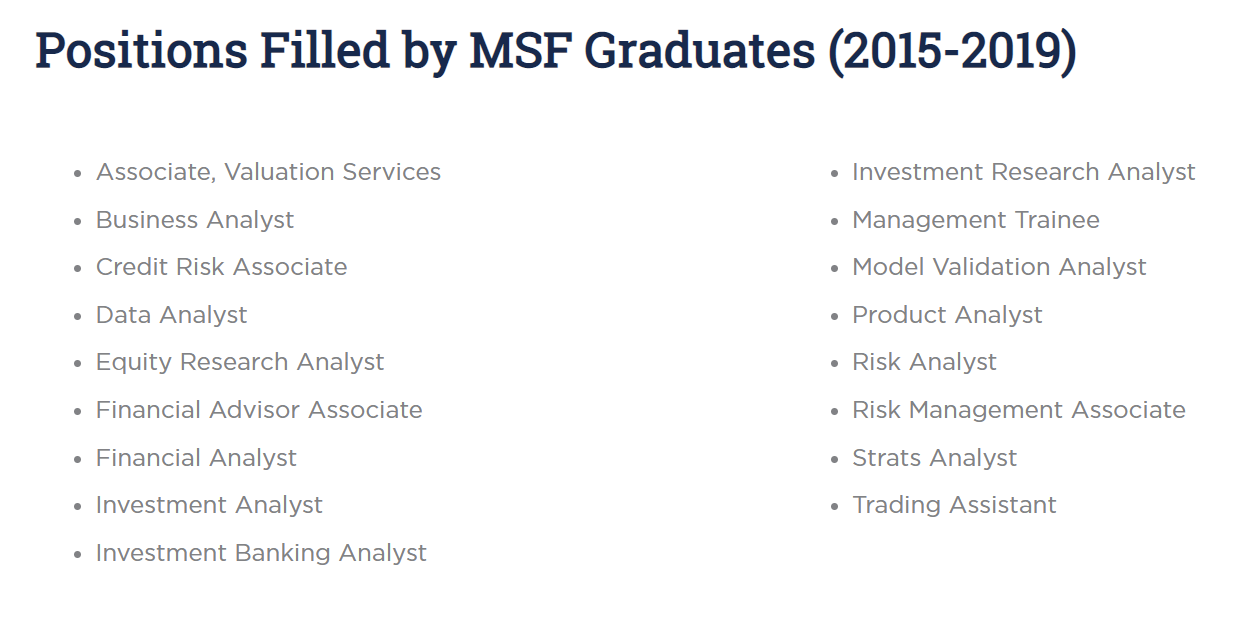This screenshot has width=1236, height=621.
Task: Select the Management Trainee item
Action: pos(975,220)
